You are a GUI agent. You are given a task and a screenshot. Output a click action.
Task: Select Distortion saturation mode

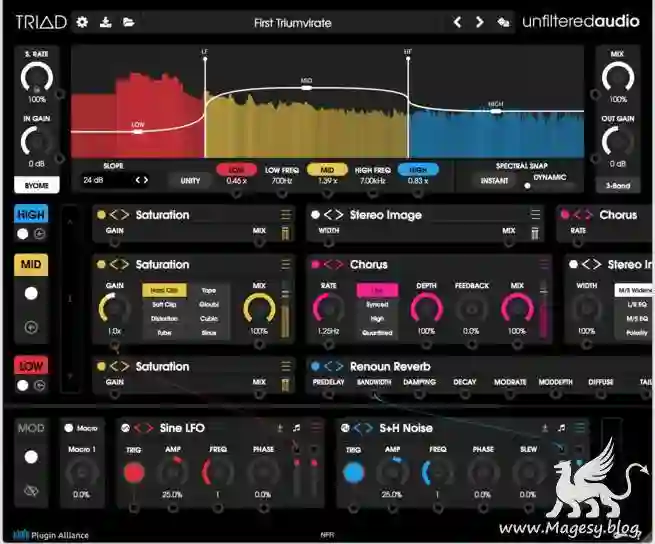click(x=164, y=318)
